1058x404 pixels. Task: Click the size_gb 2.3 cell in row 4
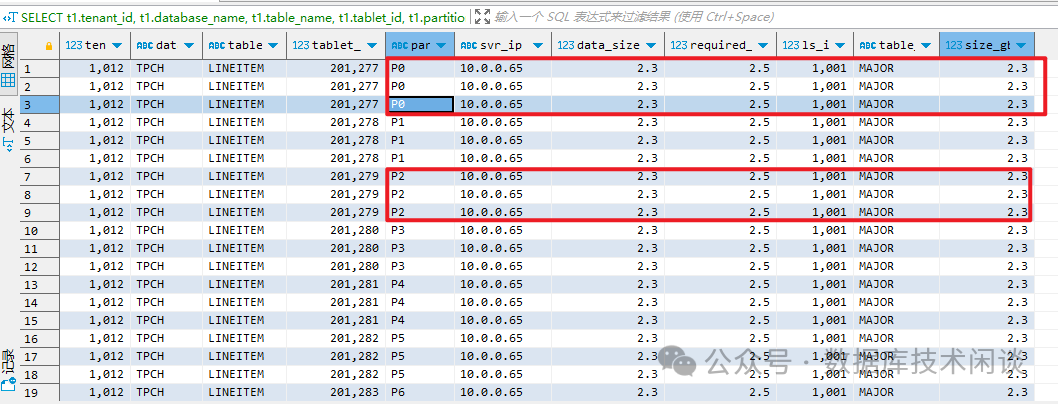click(987, 123)
